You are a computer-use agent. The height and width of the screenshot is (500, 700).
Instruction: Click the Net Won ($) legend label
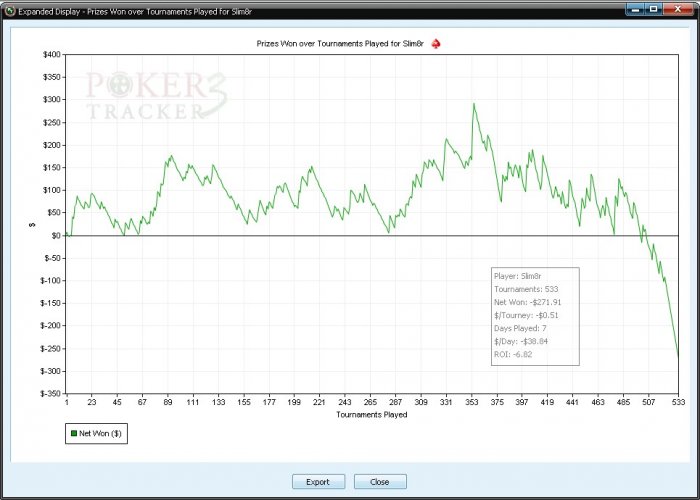[x=100, y=433]
